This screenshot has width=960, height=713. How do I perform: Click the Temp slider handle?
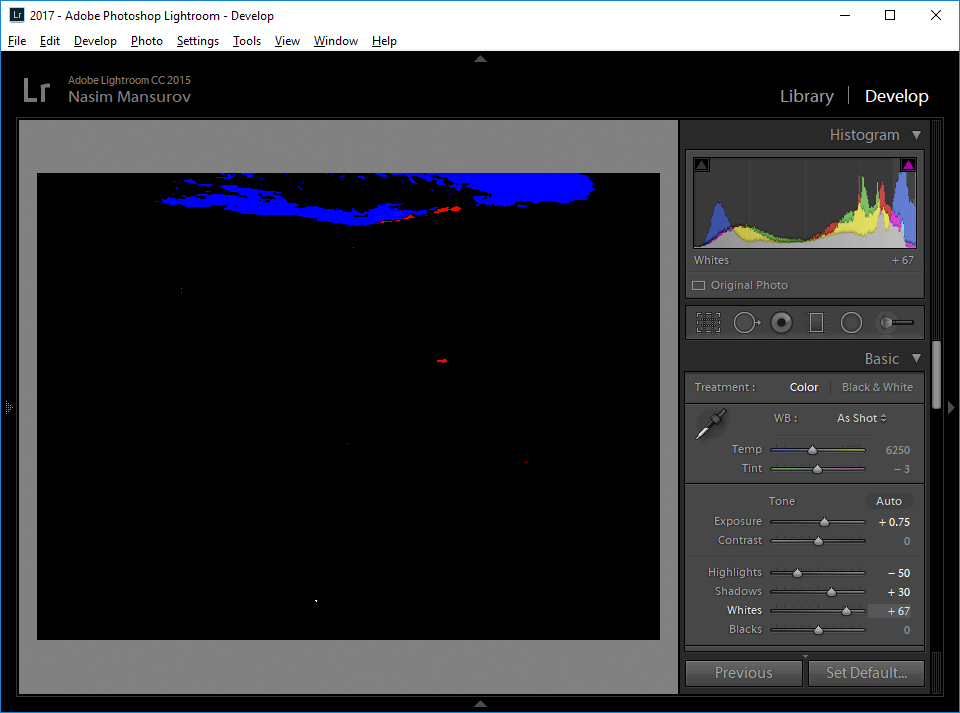812,450
